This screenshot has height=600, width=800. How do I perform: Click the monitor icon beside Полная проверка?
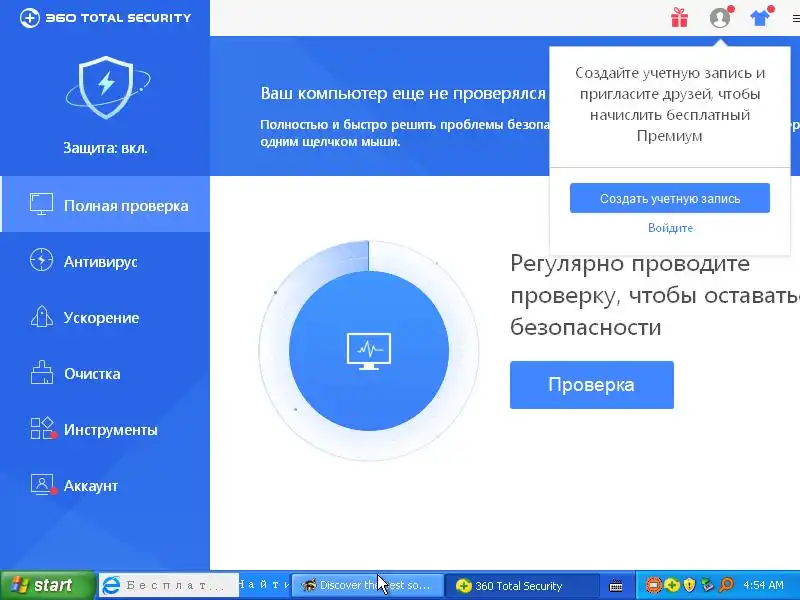[x=41, y=204]
